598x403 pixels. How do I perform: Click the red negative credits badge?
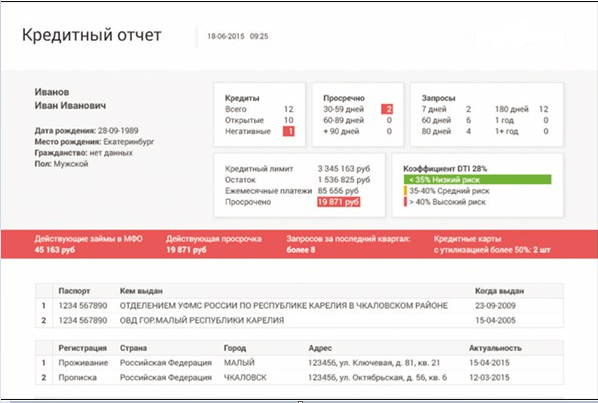[x=288, y=132]
